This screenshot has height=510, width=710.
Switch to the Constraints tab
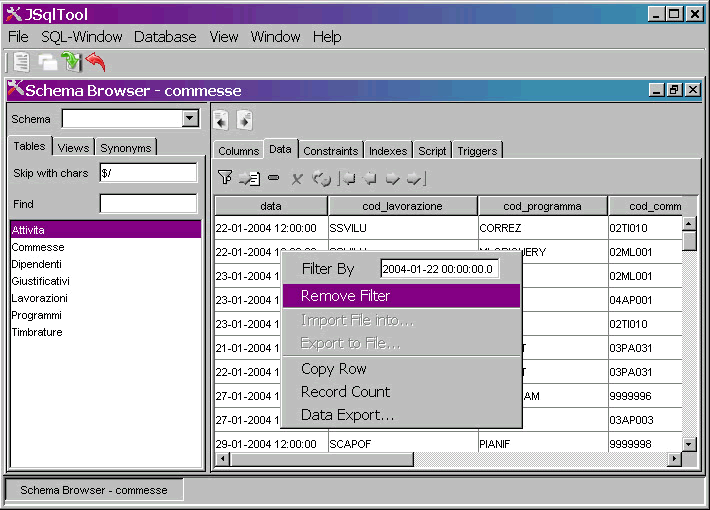(331, 151)
